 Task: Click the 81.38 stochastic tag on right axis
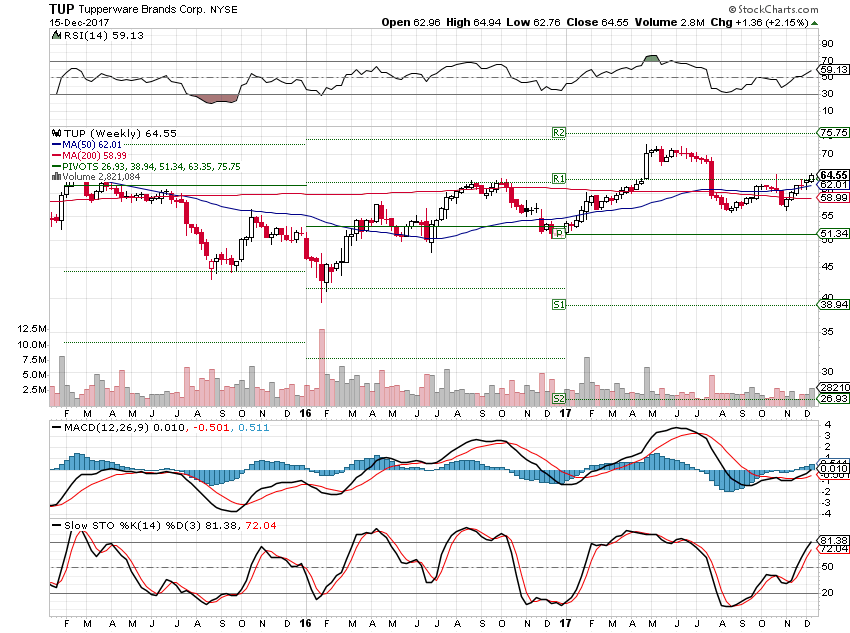pos(834,540)
